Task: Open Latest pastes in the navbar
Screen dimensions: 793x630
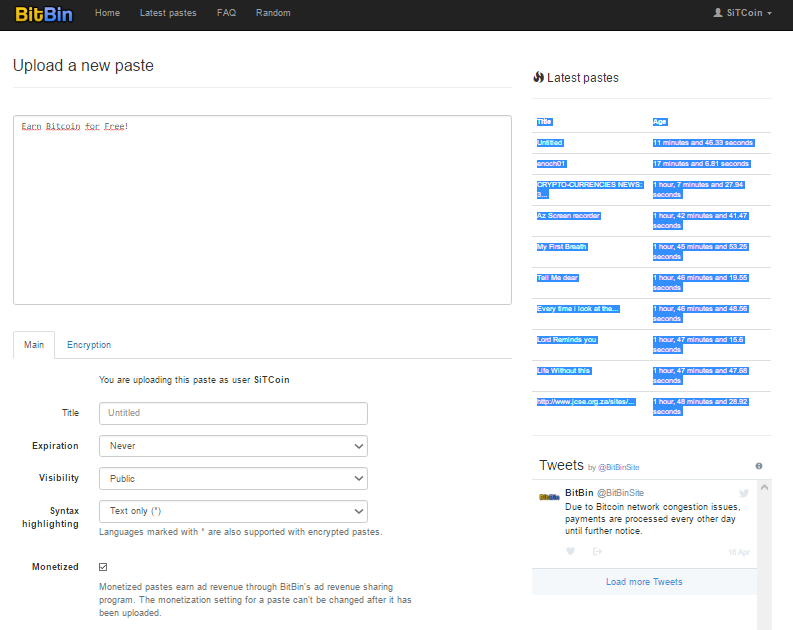Action: [x=168, y=13]
